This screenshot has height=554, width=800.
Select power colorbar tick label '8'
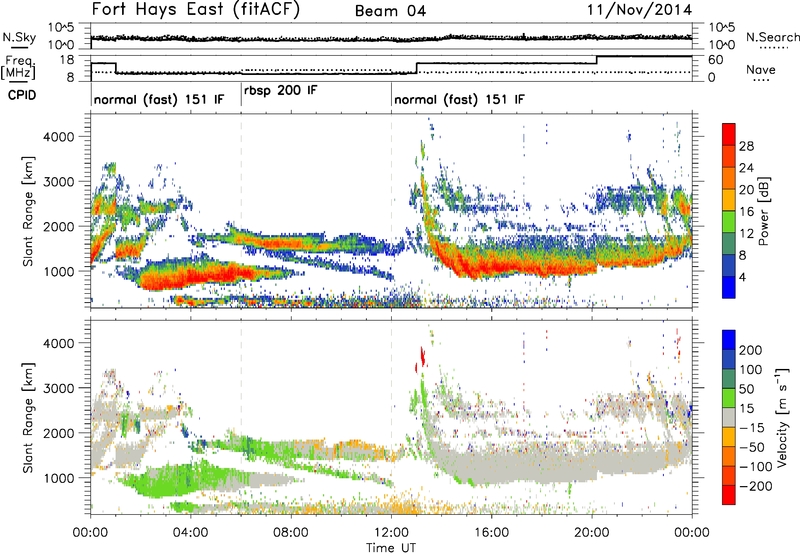[x=742, y=255]
